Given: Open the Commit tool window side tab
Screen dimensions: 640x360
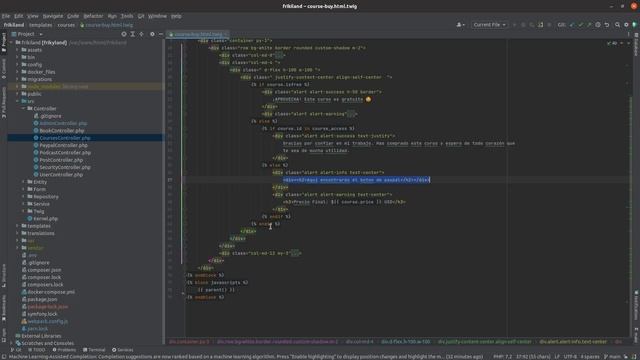Looking at the screenshot, I should [x=4, y=69].
